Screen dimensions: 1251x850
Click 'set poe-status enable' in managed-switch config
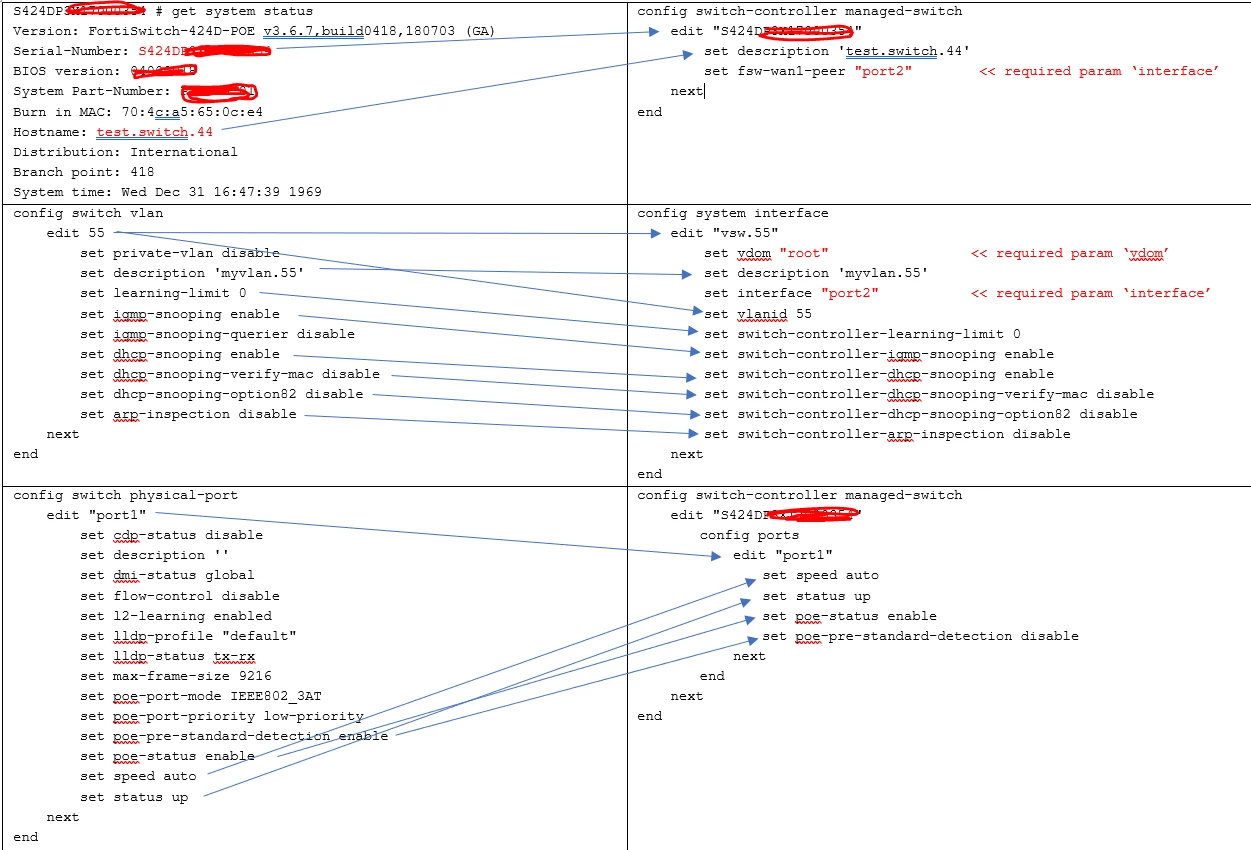(x=850, y=616)
